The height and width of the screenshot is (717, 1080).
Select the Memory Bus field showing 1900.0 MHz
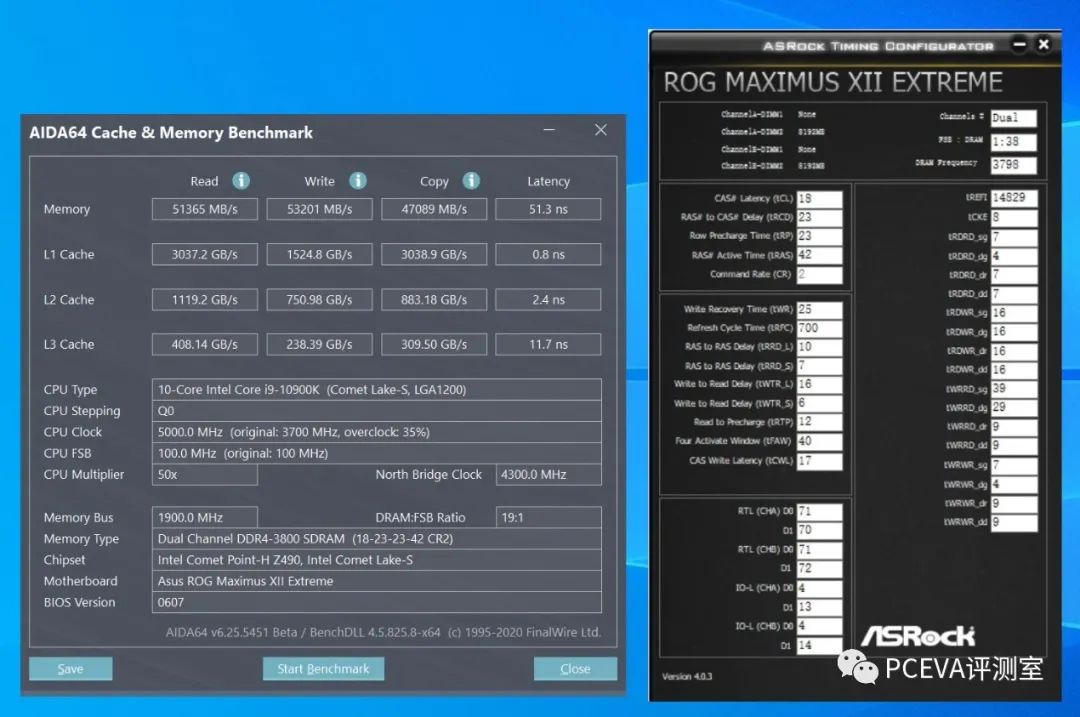point(204,517)
